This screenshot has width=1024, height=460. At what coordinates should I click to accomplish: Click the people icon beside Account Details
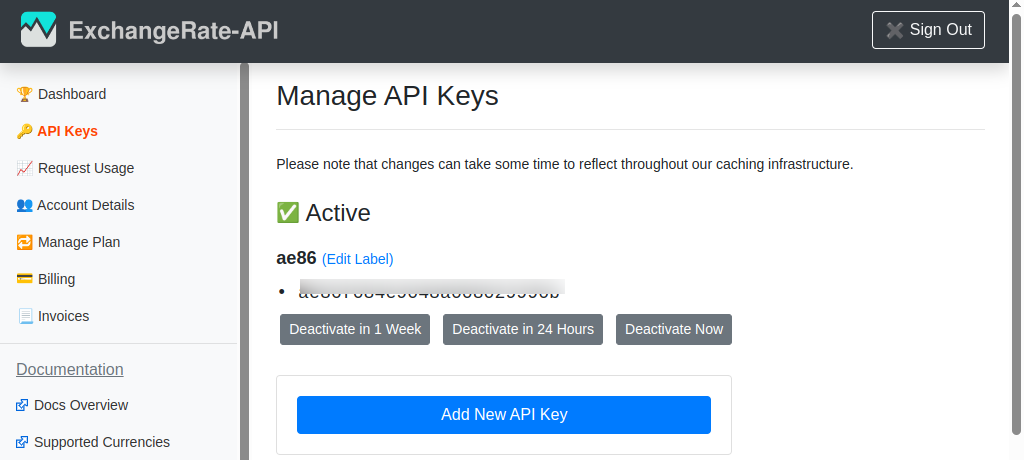point(24,205)
